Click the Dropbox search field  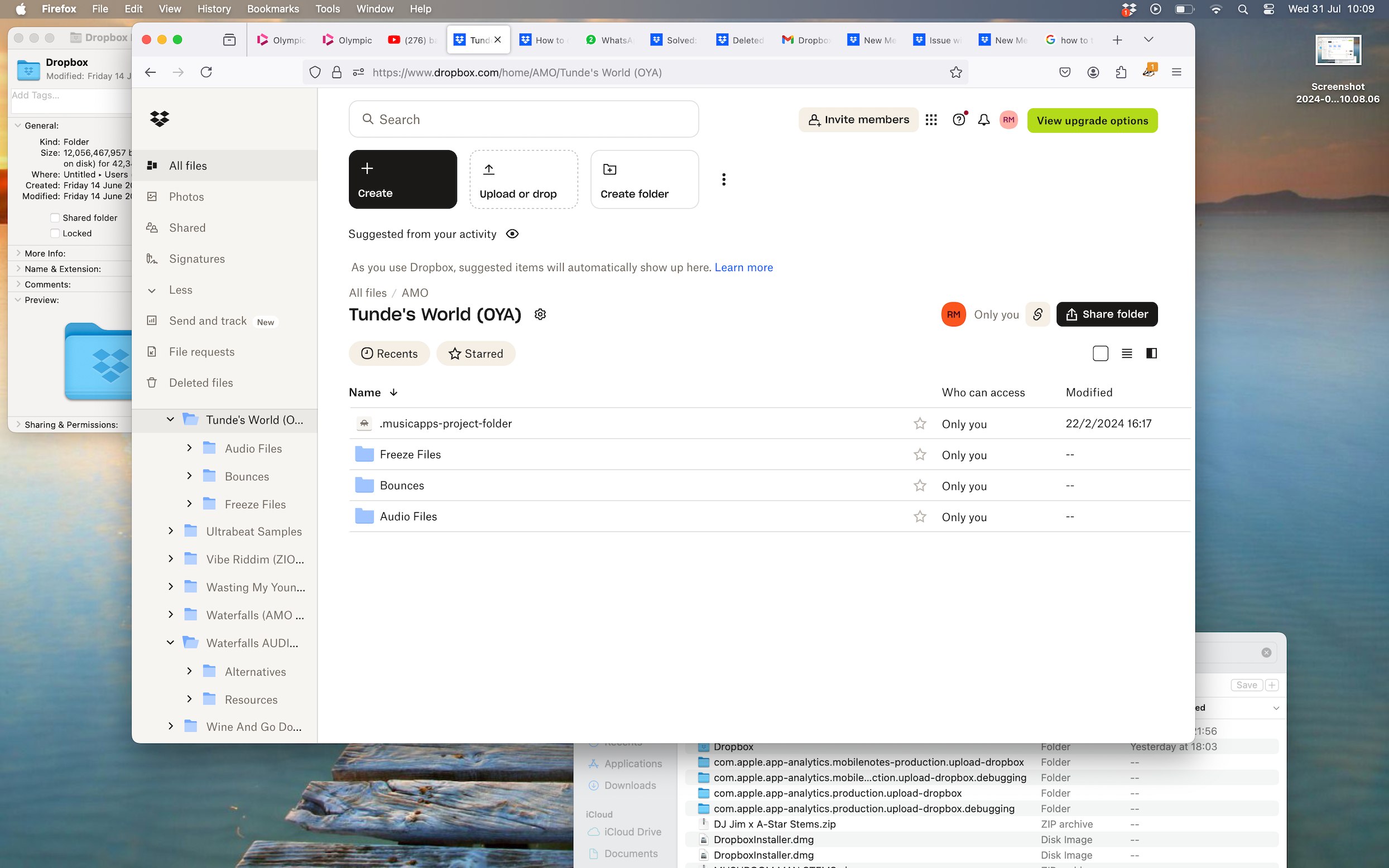click(x=523, y=119)
